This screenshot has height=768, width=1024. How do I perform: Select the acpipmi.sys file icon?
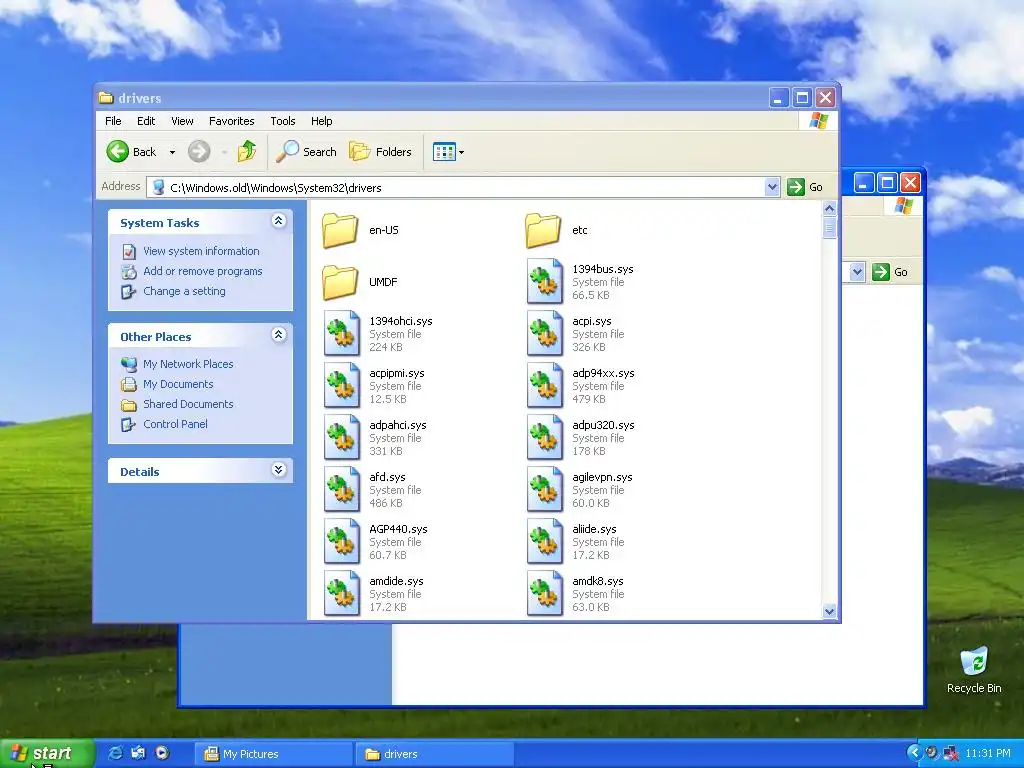[x=342, y=385]
